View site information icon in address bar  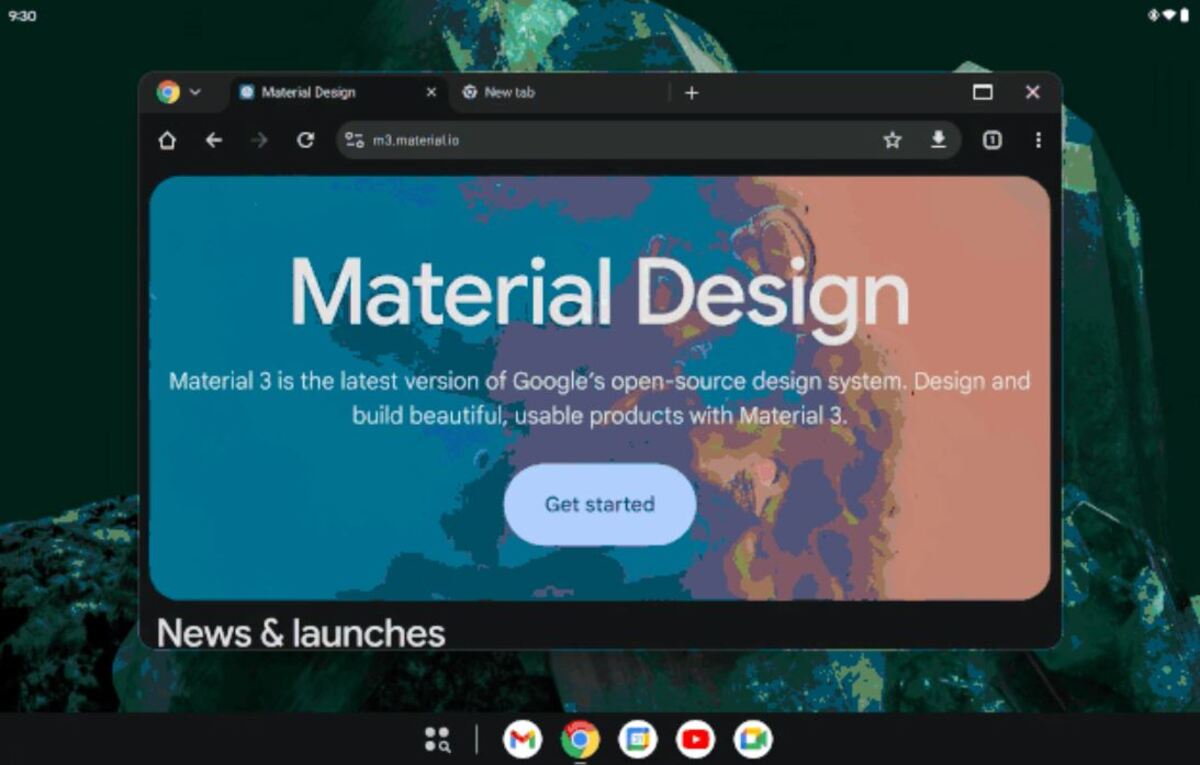pos(354,140)
